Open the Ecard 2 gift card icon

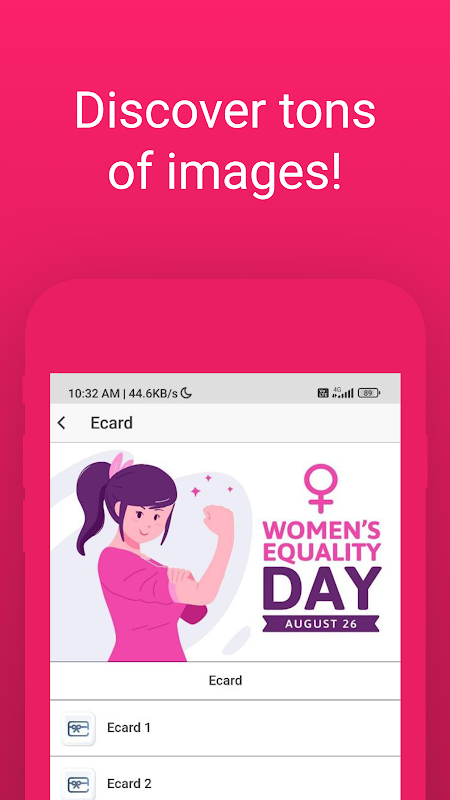(78, 784)
